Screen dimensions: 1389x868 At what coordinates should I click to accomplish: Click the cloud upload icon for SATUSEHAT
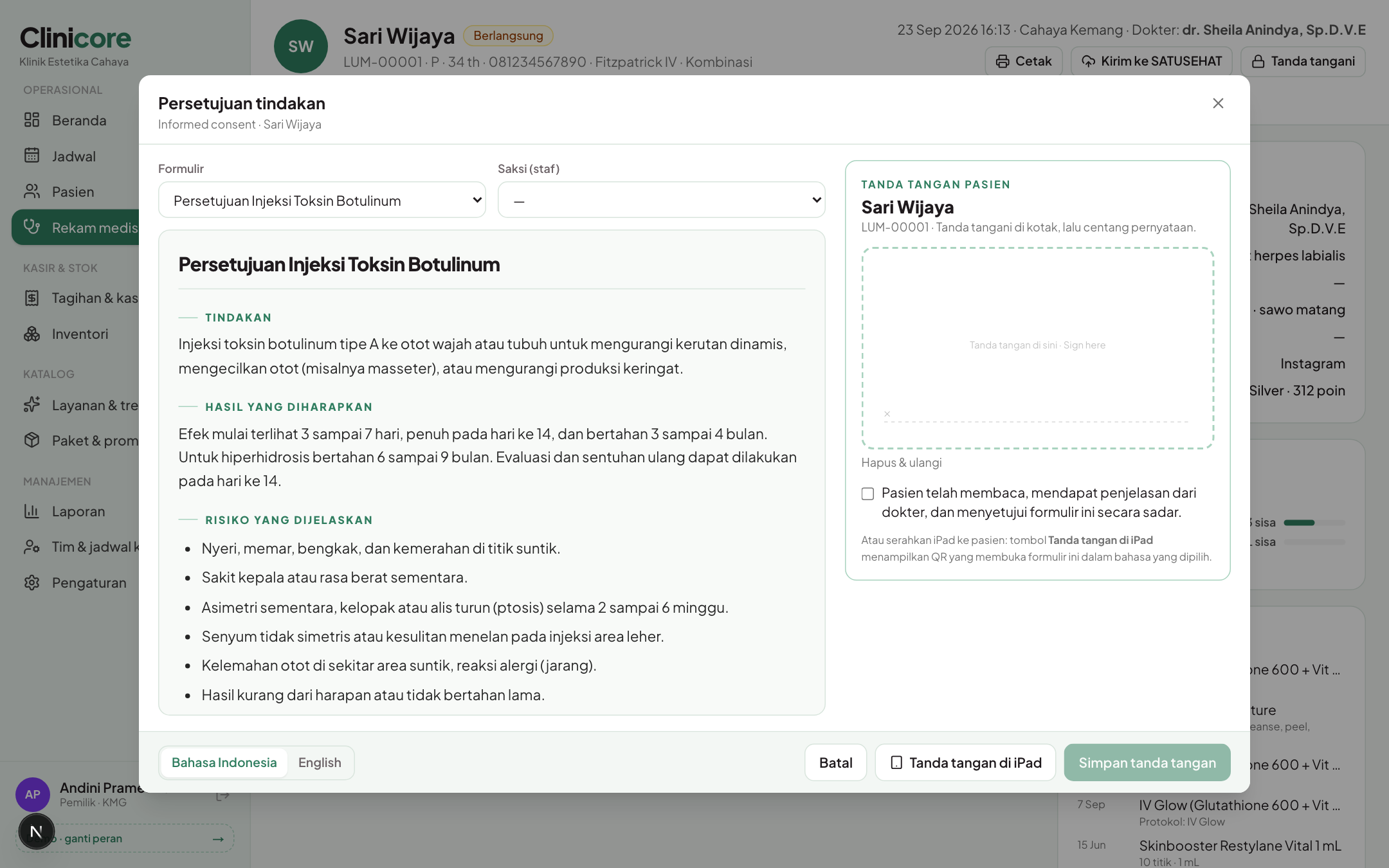[1088, 61]
